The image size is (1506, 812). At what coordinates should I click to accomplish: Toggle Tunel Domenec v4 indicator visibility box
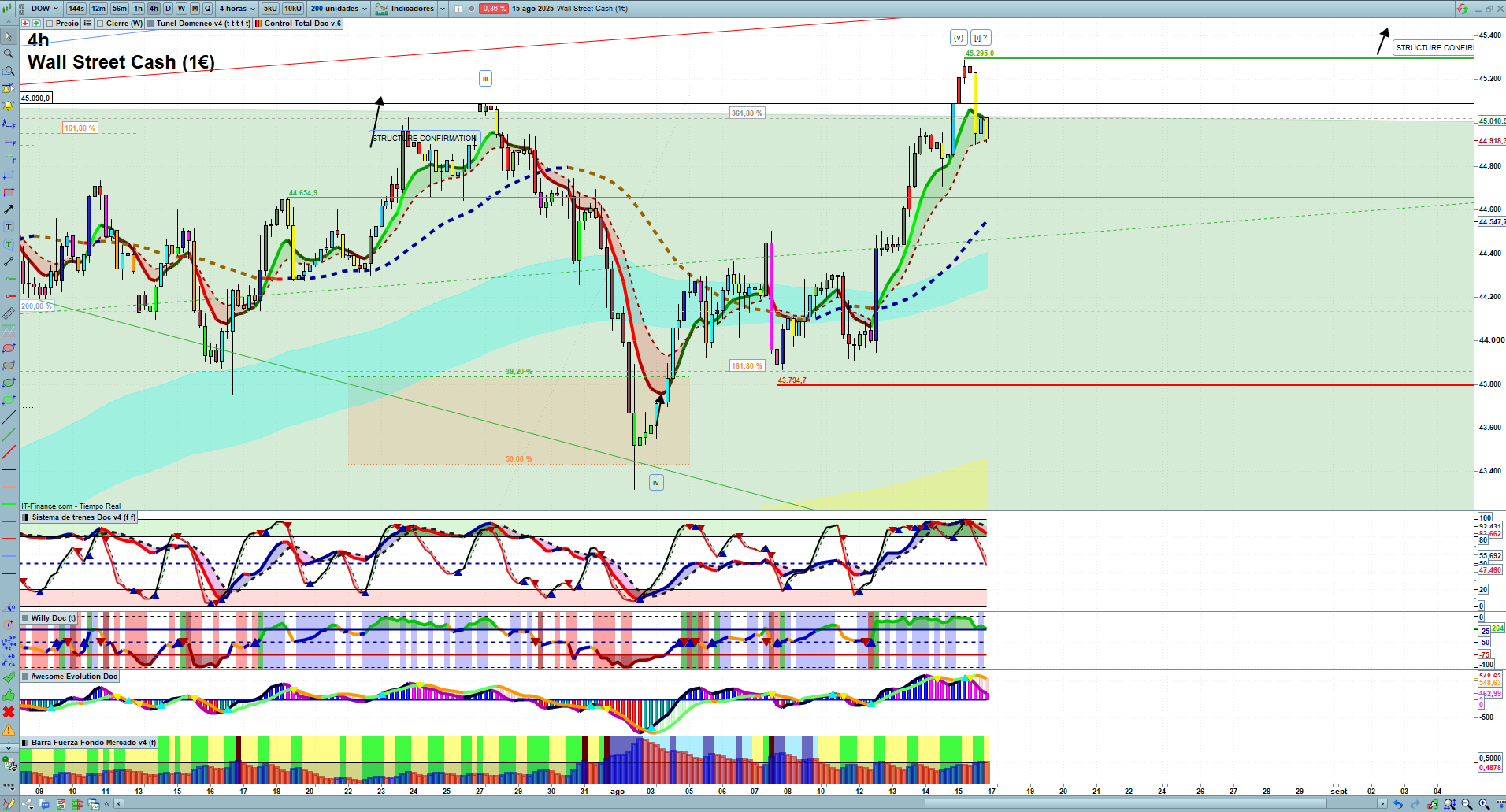coord(150,24)
